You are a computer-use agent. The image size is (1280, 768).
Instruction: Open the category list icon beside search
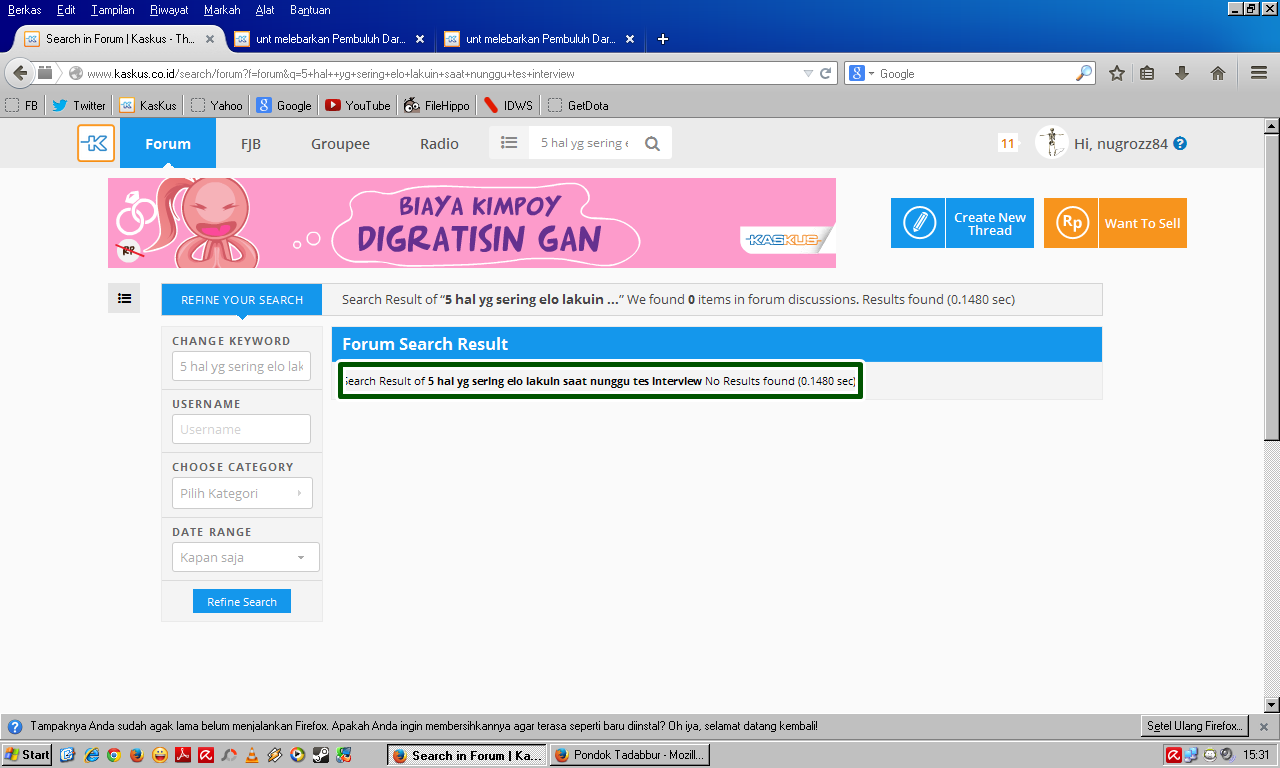point(509,143)
